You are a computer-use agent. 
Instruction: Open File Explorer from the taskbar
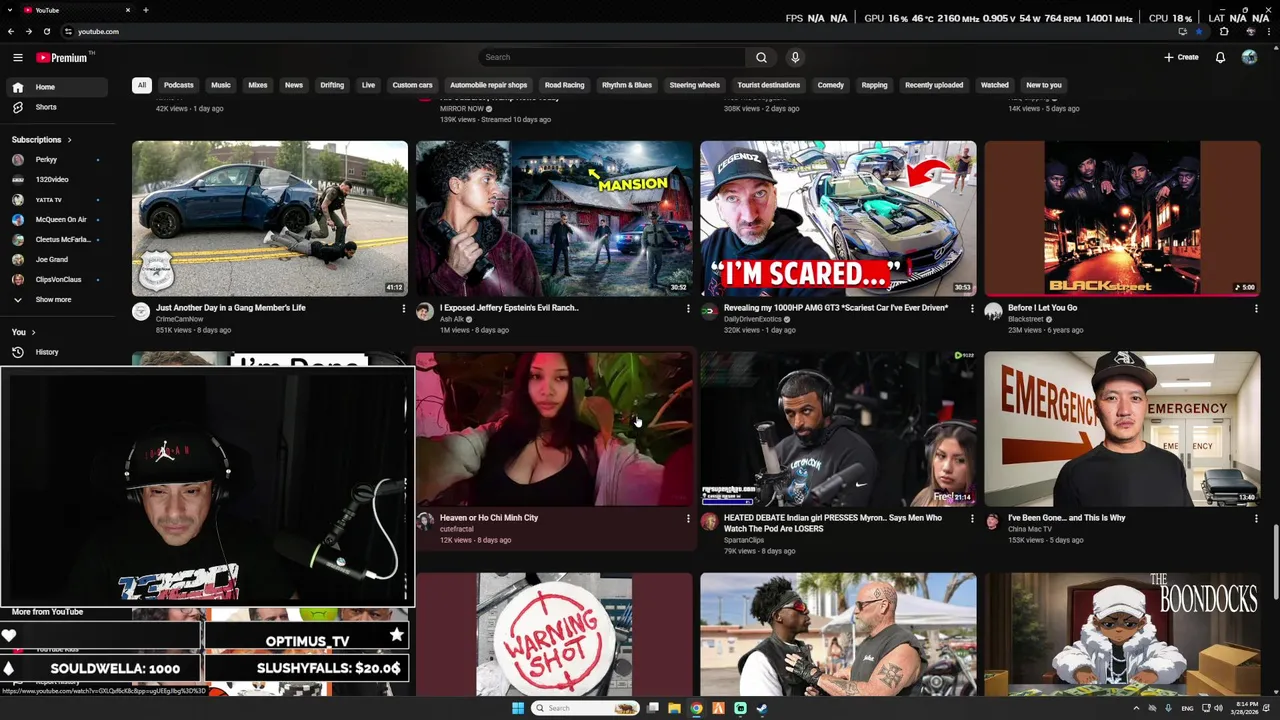tap(675, 708)
